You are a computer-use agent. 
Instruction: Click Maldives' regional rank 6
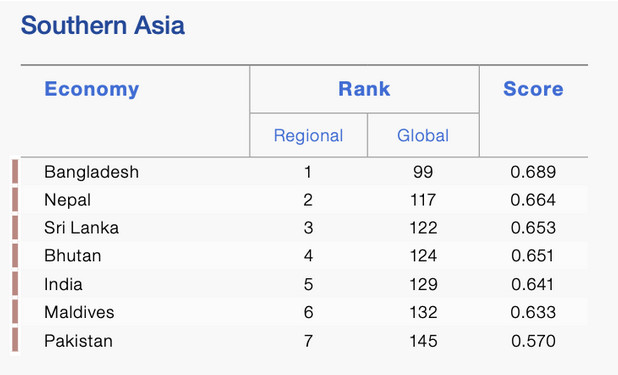coord(308,312)
